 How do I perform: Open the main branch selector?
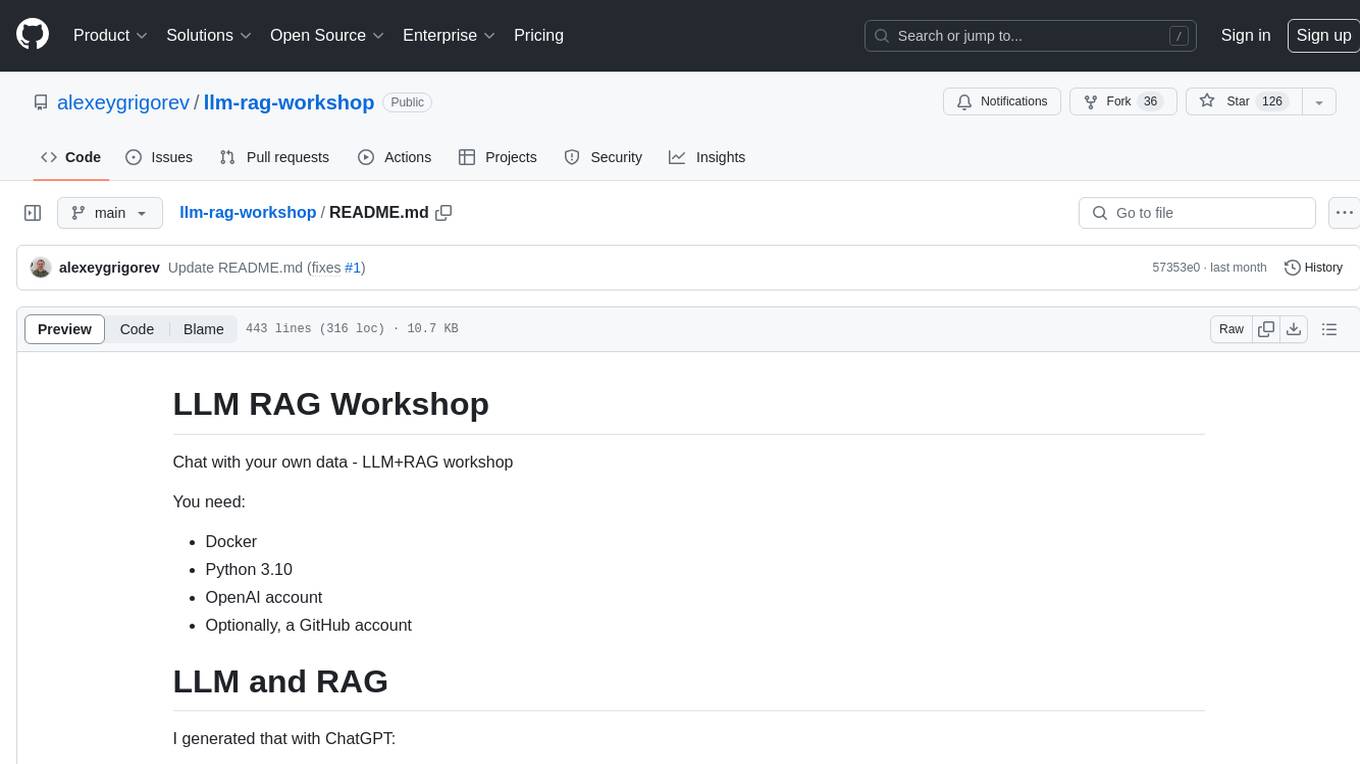(109, 213)
